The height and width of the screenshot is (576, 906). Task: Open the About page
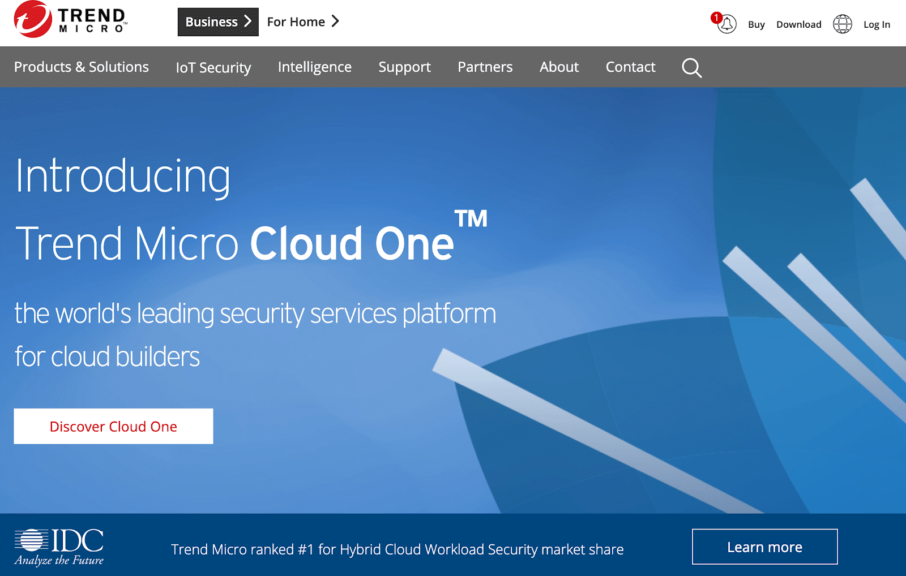[558, 67]
